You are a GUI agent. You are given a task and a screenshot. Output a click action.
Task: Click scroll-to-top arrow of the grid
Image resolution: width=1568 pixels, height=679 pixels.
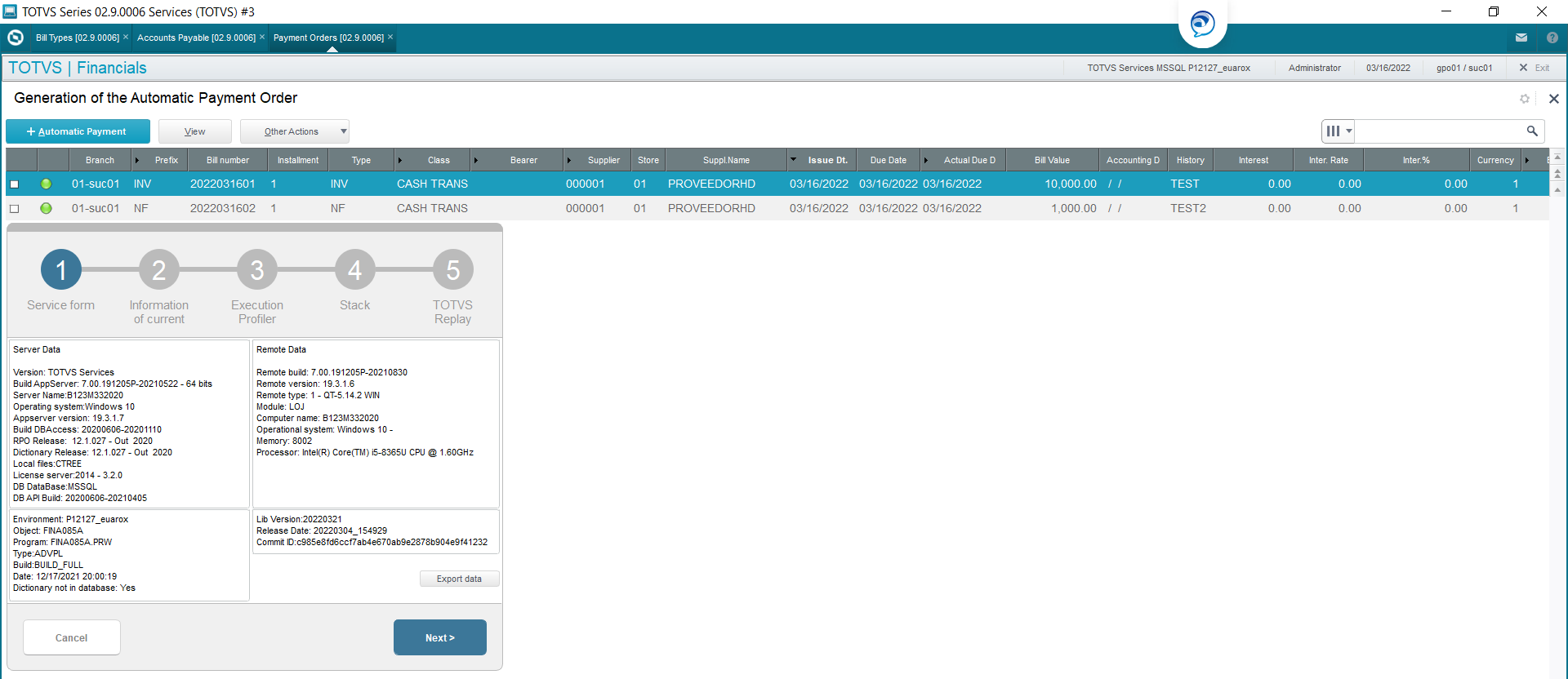pyautogui.click(x=1557, y=157)
